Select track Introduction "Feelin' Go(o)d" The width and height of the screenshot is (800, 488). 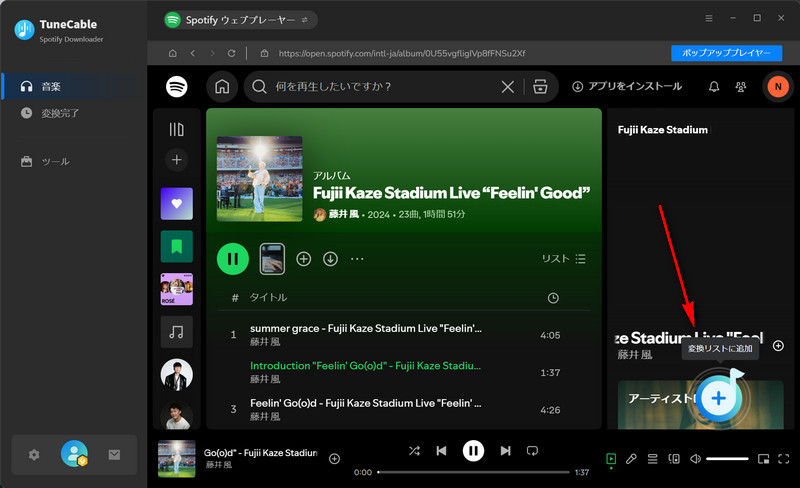404,372
